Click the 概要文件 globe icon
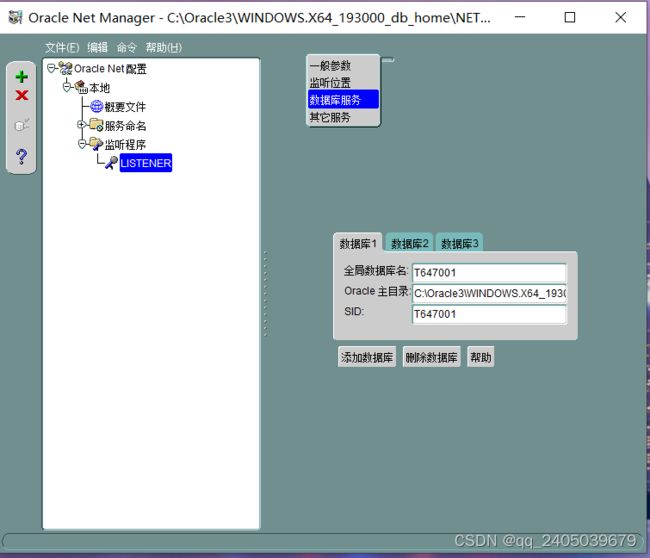Viewport: 650px width, 558px height. 96,107
